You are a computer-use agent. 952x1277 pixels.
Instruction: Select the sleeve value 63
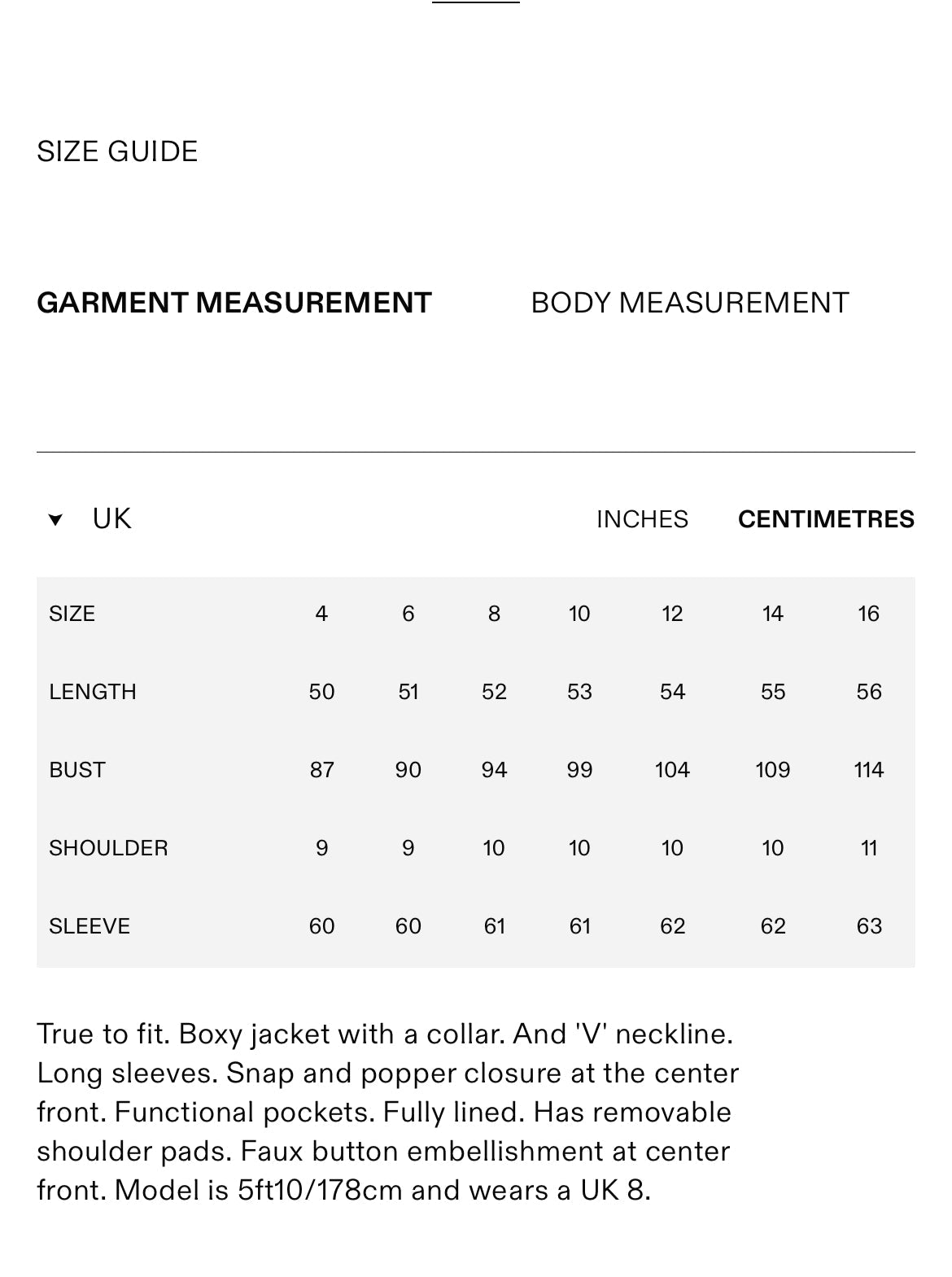[x=868, y=926]
